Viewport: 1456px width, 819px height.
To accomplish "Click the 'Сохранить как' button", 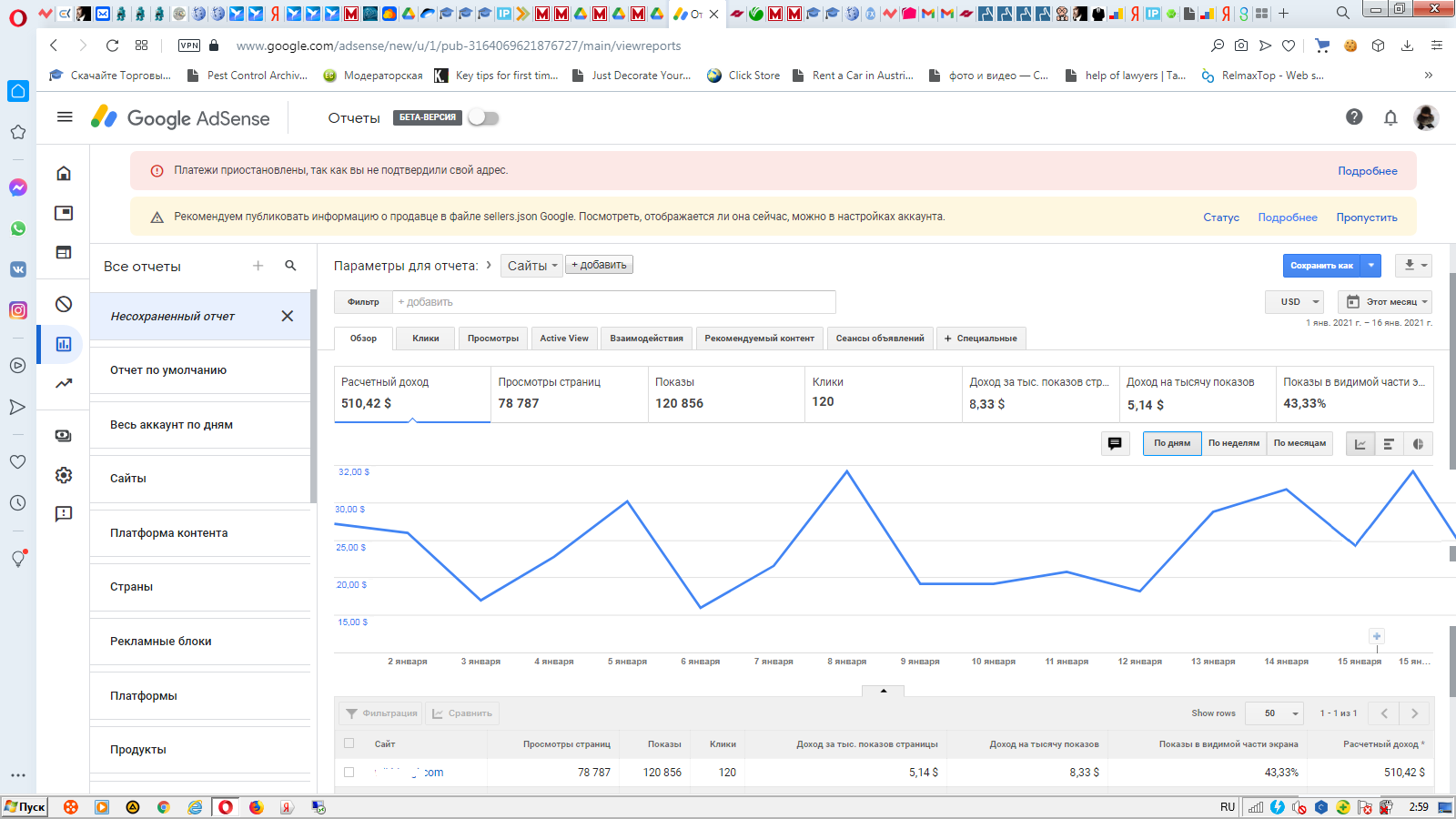I will click(1322, 265).
